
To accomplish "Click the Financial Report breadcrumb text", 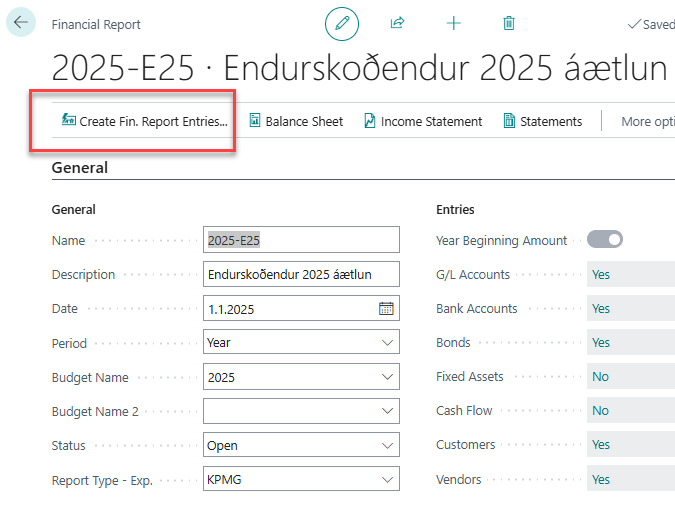I will 96,24.
